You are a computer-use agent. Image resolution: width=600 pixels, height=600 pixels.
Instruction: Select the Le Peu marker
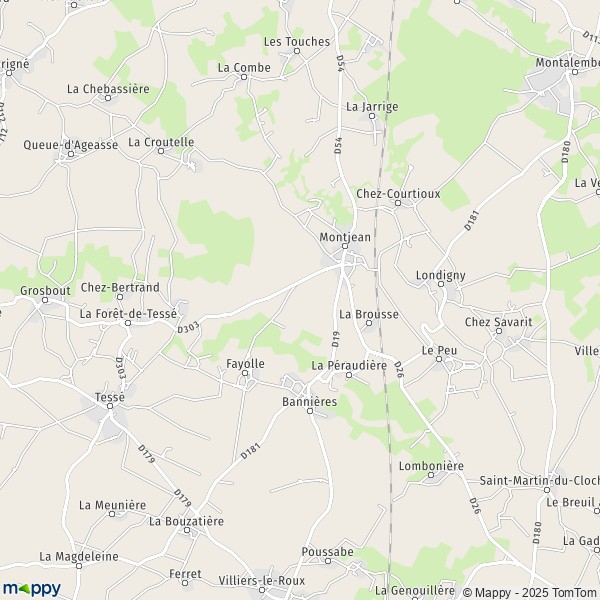pos(439,359)
